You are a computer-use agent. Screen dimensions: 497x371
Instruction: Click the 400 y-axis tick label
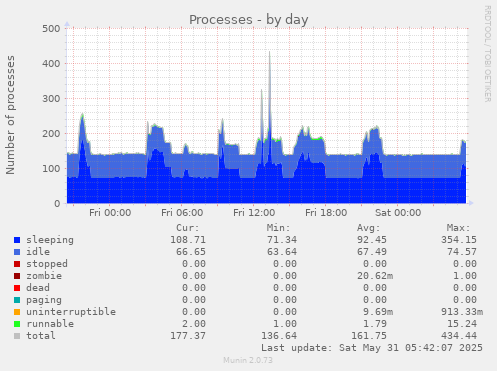[x=51, y=63]
